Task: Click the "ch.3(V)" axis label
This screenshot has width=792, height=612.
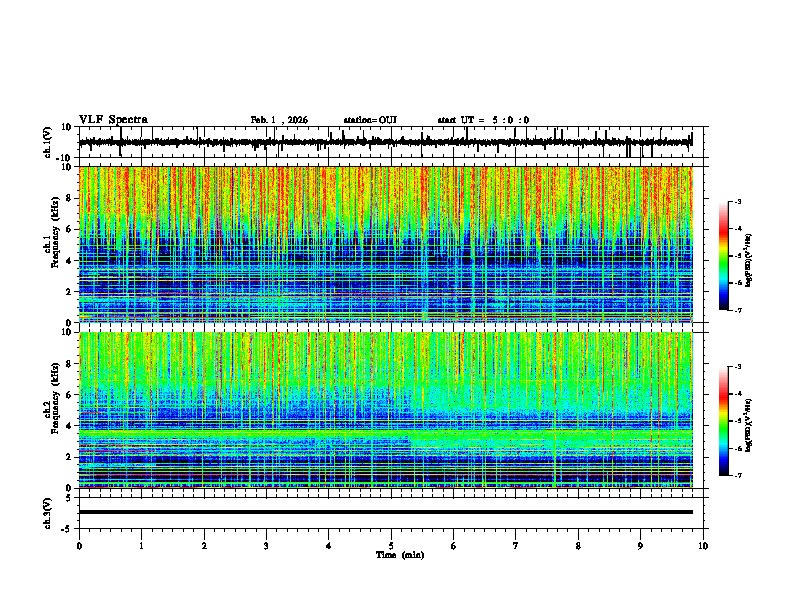Action: pyautogui.click(x=48, y=513)
